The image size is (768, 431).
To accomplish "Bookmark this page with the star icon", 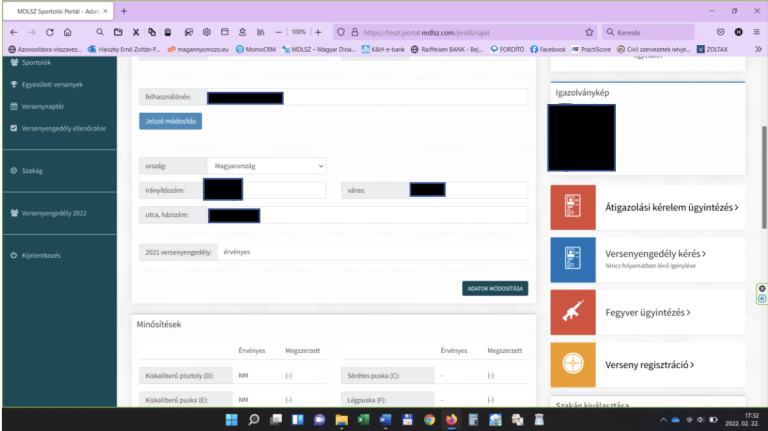I will point(589,32).
